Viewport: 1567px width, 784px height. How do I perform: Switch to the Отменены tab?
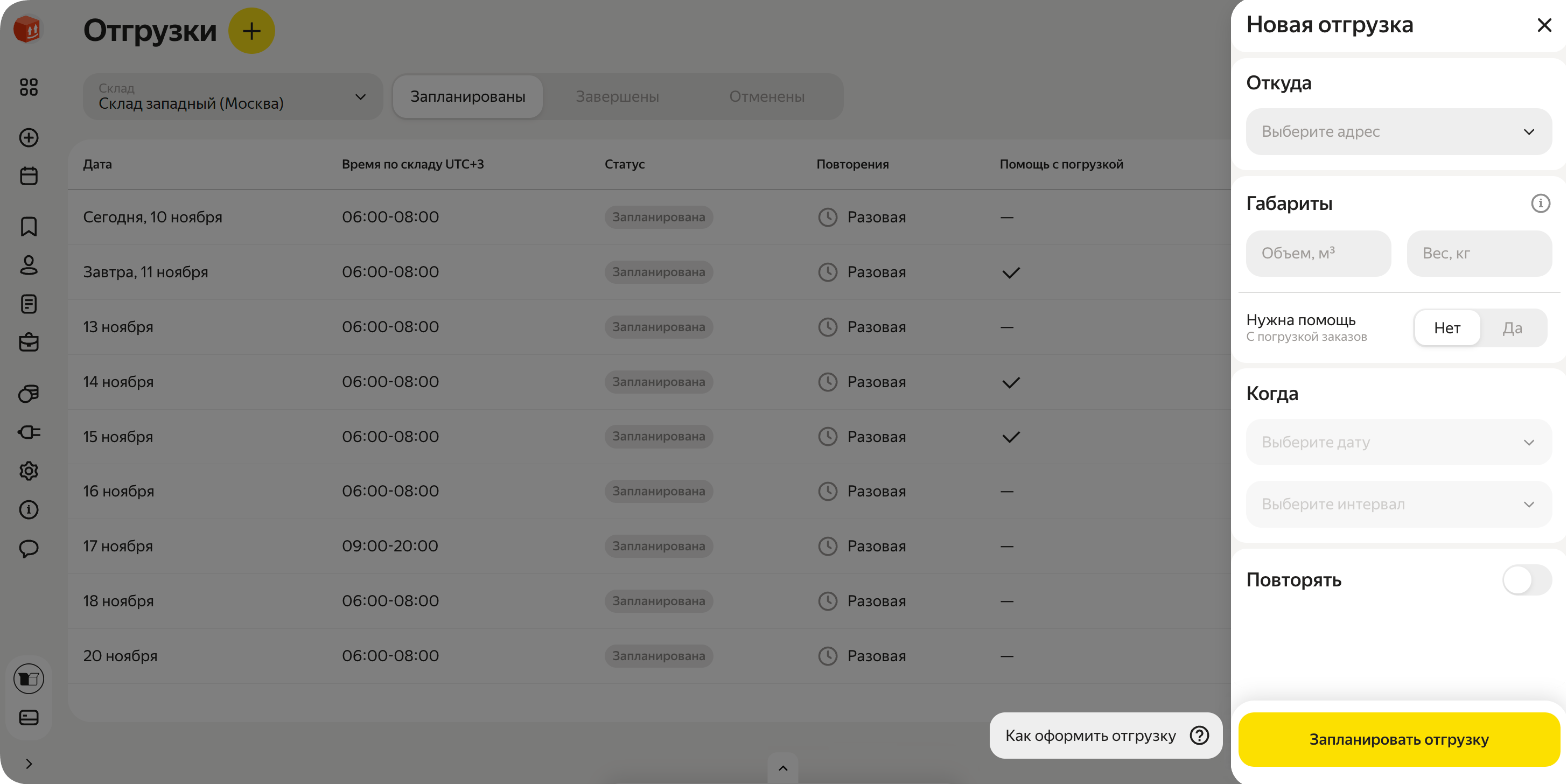click(766, 97)
